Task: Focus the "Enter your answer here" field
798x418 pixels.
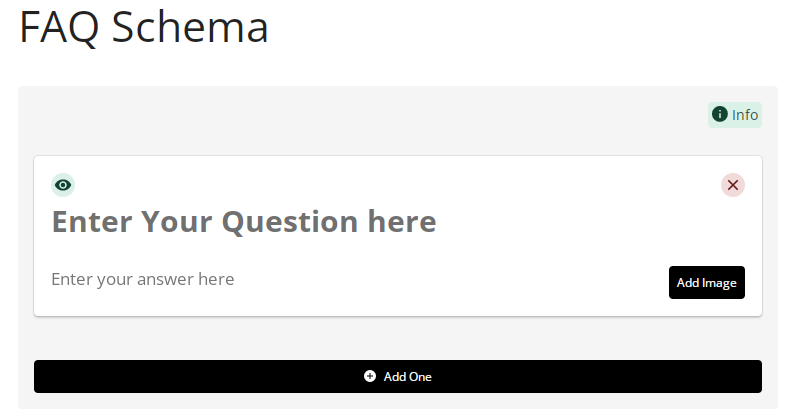Action: (x=143, y=279)
